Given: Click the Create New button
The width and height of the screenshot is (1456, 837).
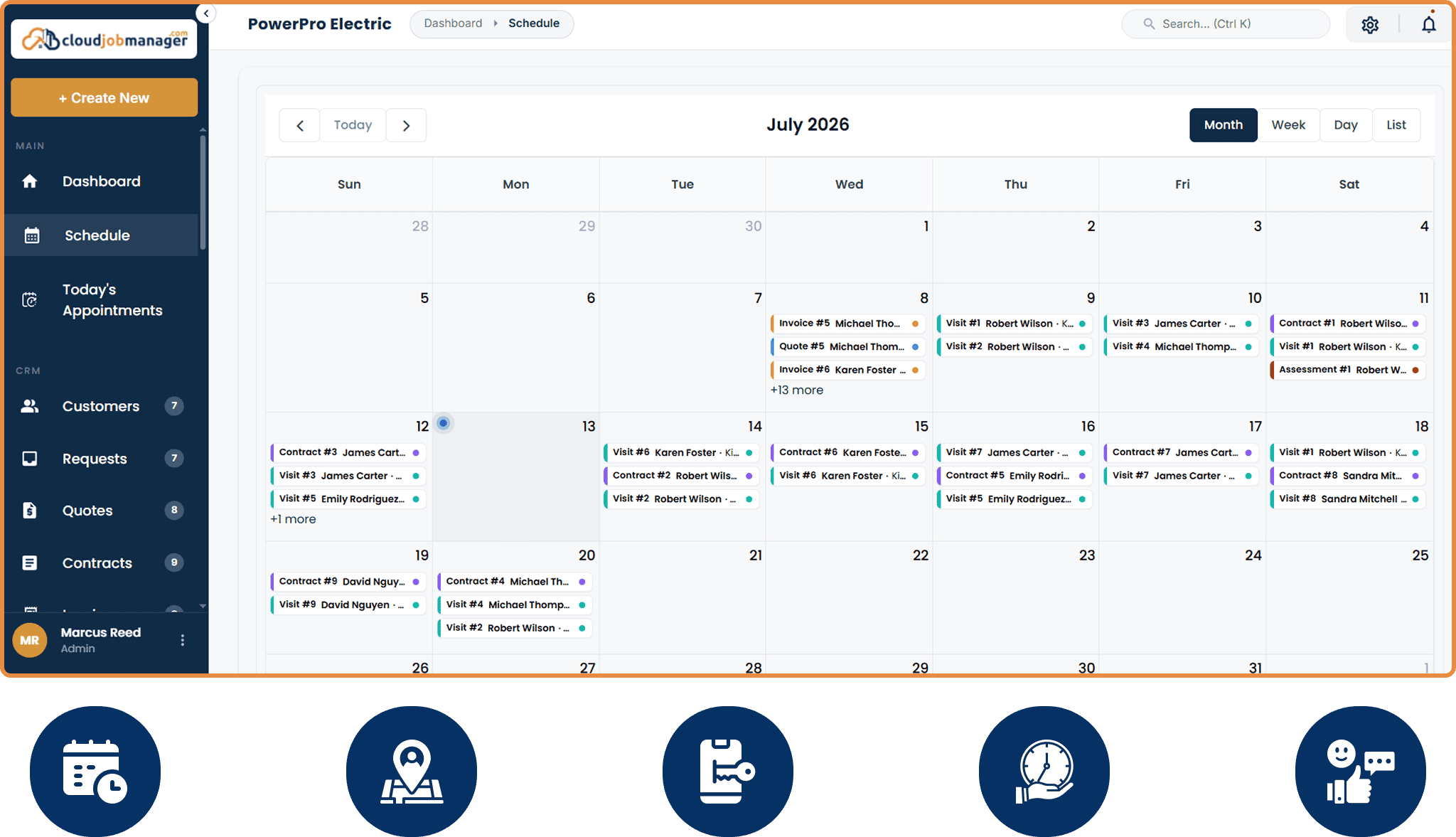Looking at the screenshot, I should tap(104, 97).
